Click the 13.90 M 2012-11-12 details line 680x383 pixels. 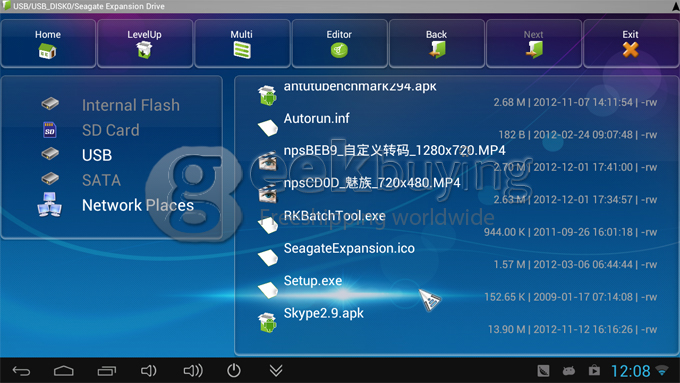click(x=572, y=330)
